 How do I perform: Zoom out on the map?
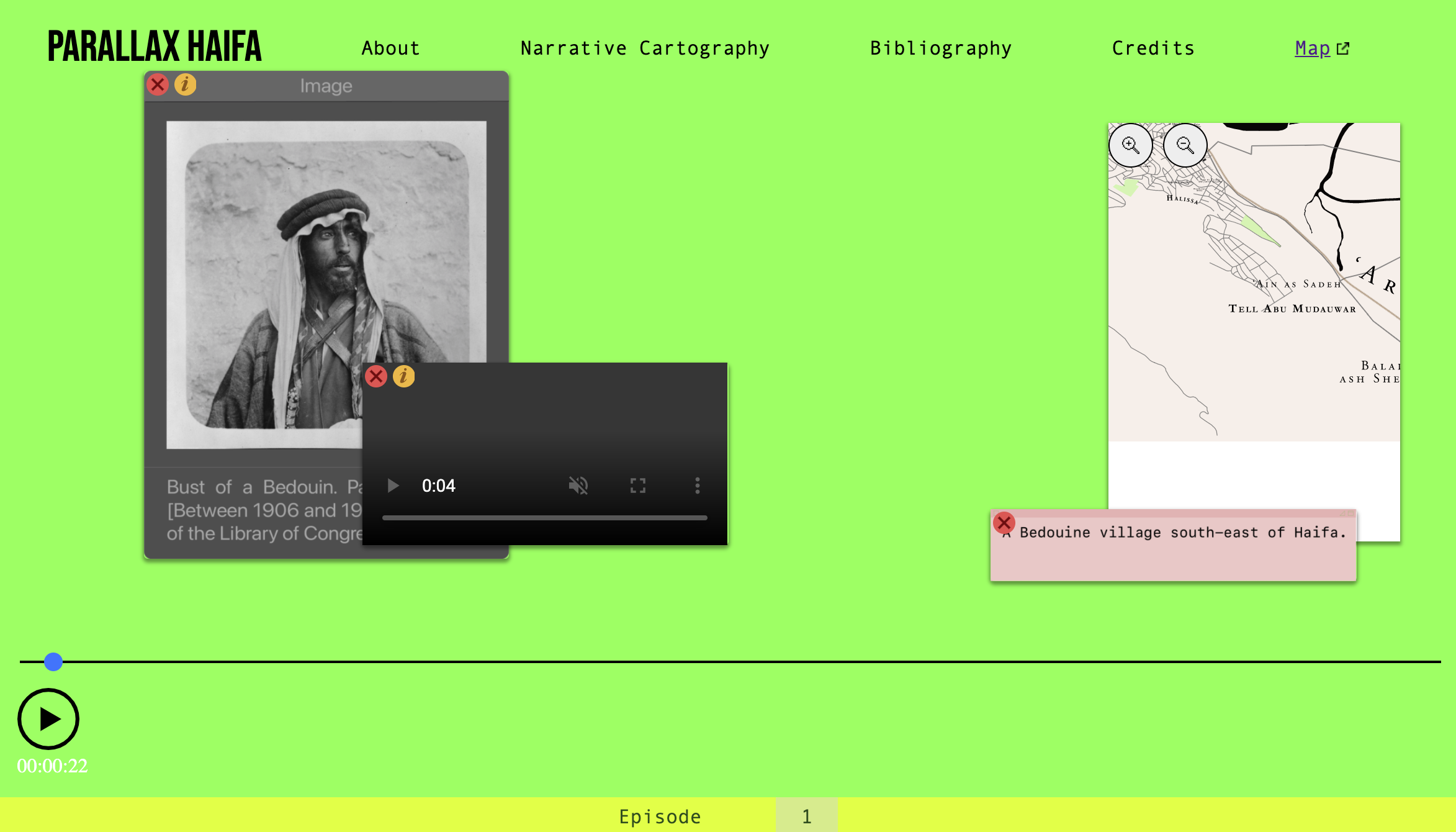tap(1185, 145)
